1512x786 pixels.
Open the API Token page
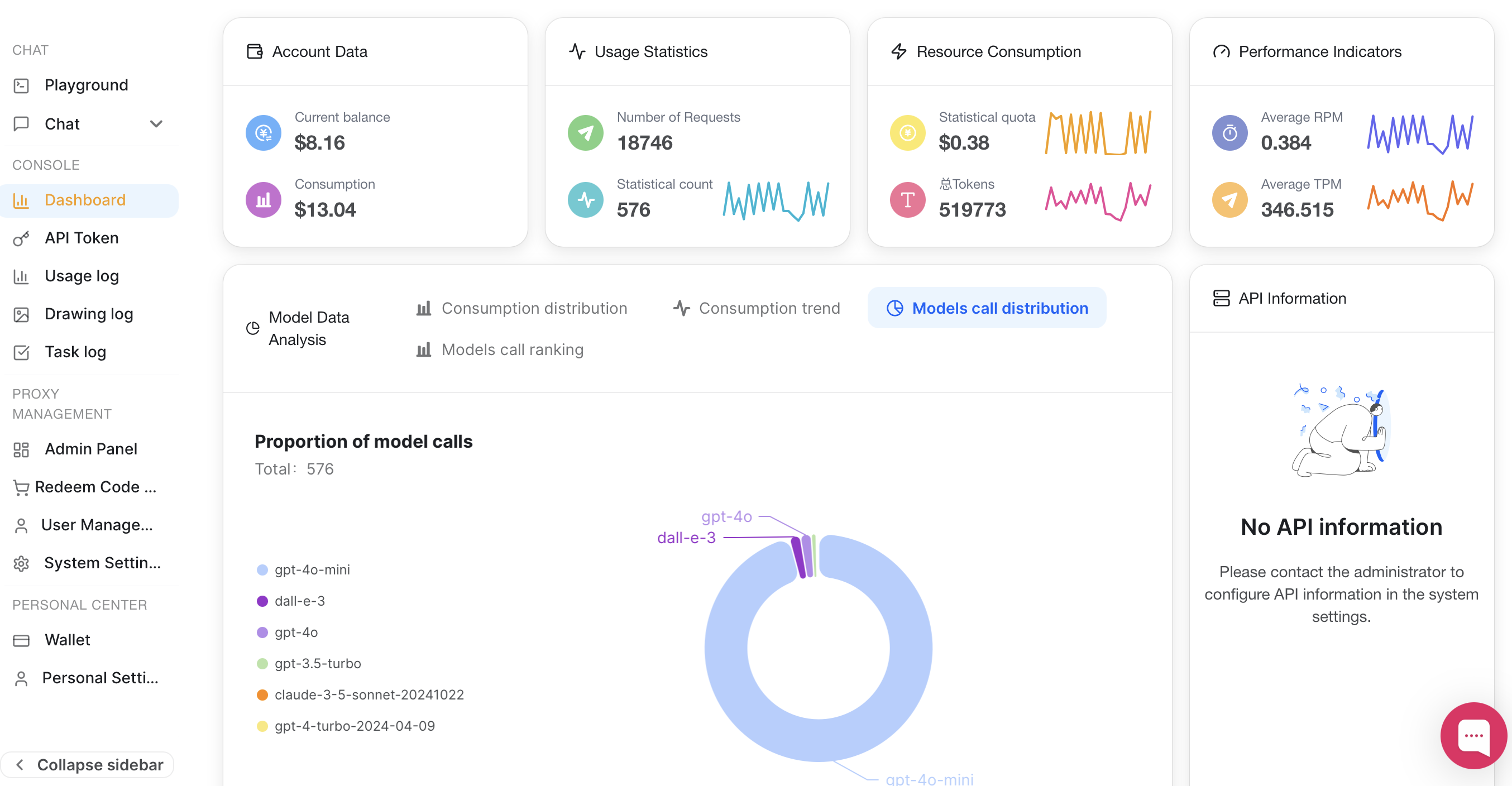82,238
